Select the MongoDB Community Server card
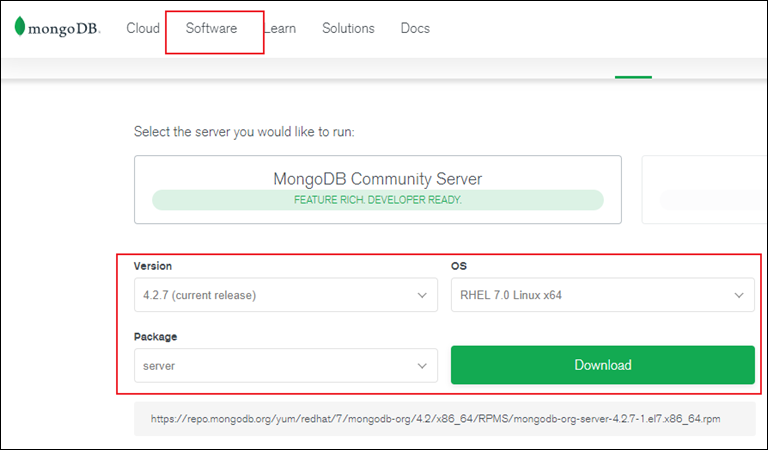768x450 pixels. (x=378, y=189)
